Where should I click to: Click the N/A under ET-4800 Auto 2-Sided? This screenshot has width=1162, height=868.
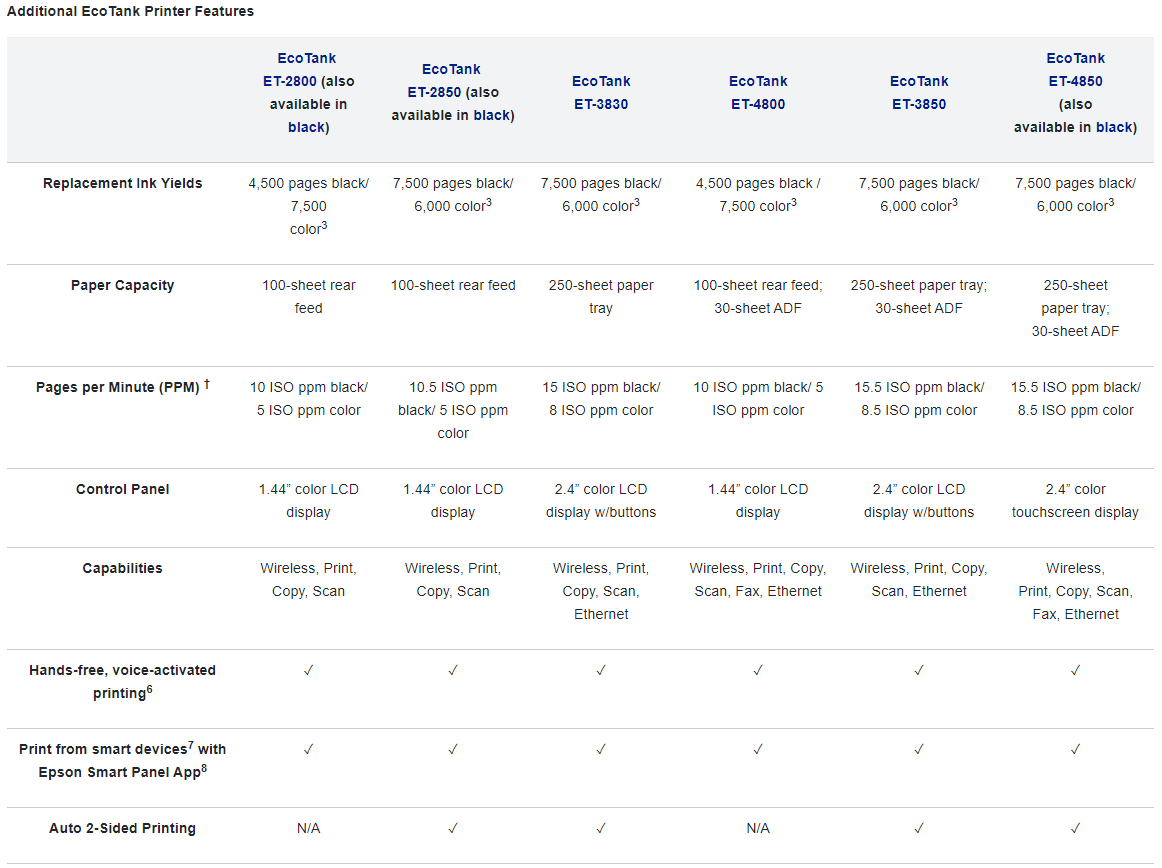click(x=757, y=828)
